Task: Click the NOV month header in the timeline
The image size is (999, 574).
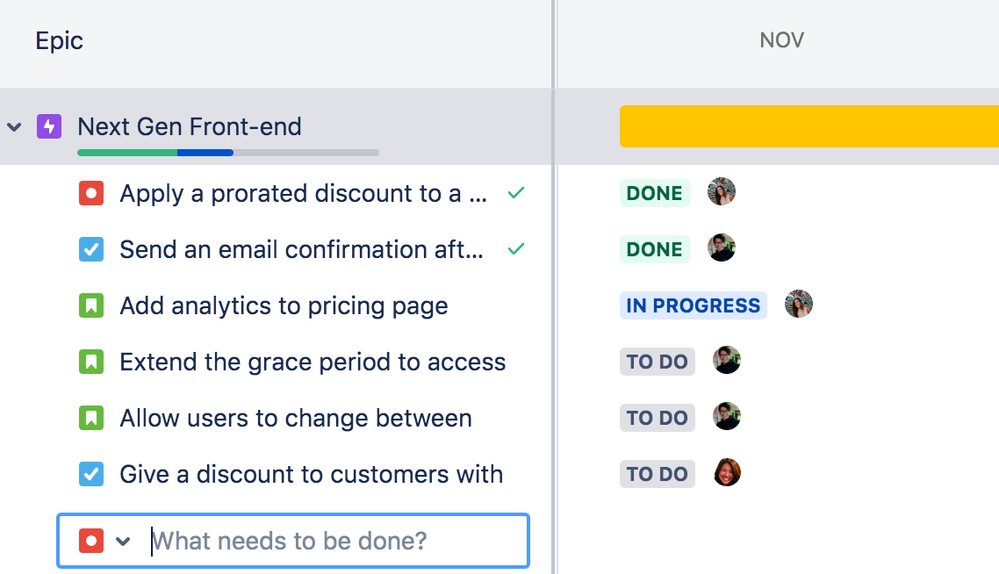Action: click(781, 41)
